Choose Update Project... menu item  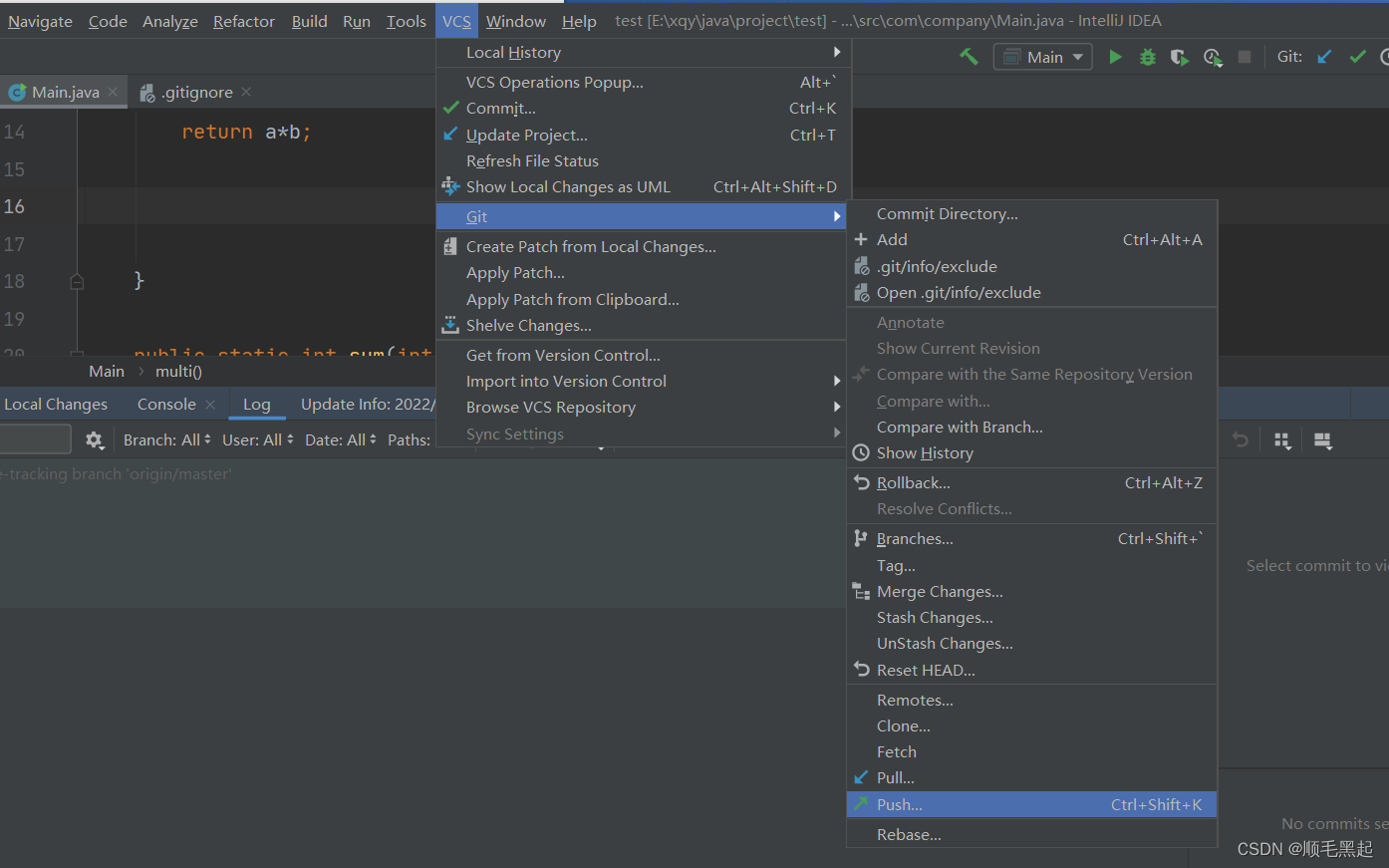(644, 135)
